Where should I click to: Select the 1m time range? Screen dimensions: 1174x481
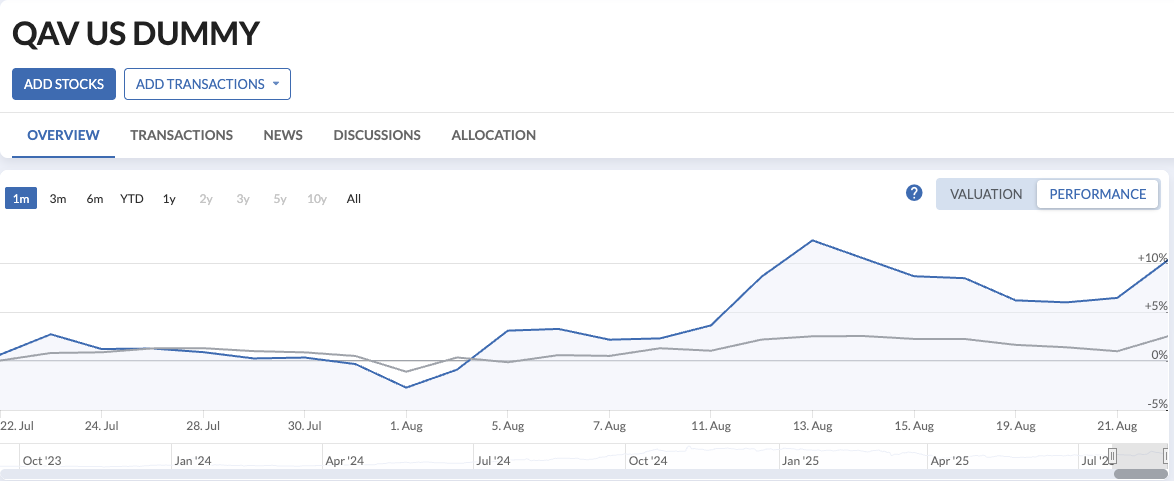21,199
